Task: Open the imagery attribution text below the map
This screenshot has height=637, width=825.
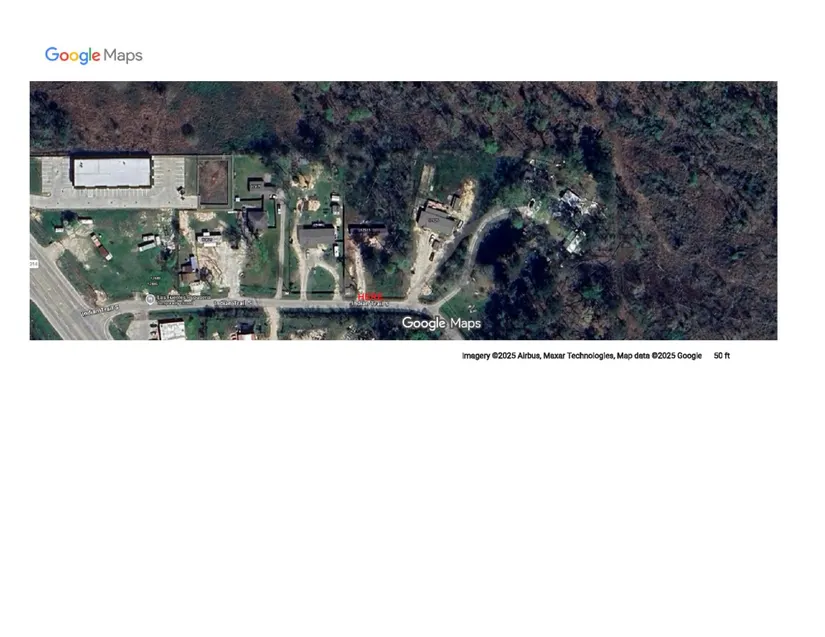Action: (x=581, y=356)
